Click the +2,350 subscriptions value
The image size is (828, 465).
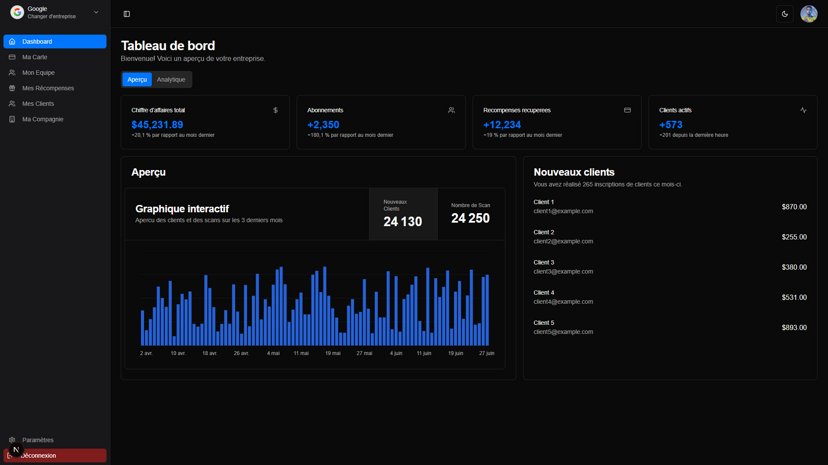(x=323, y=125)
